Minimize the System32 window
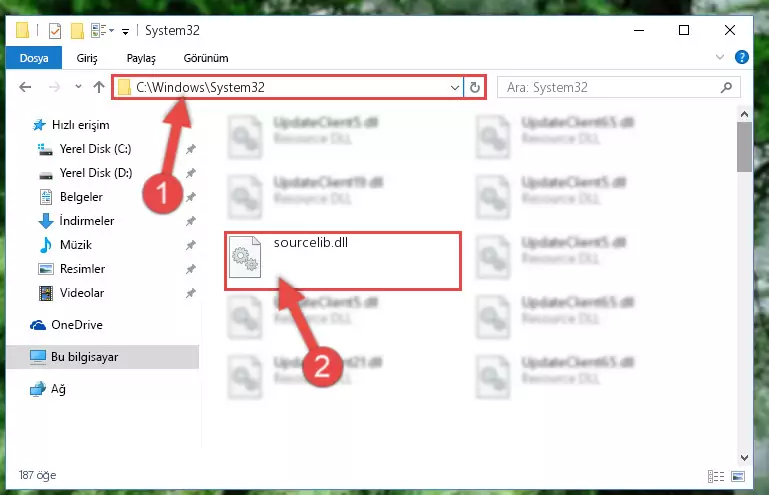Viewport: 769px width, 495px height. pyautogui.click(x=639, y=30)
